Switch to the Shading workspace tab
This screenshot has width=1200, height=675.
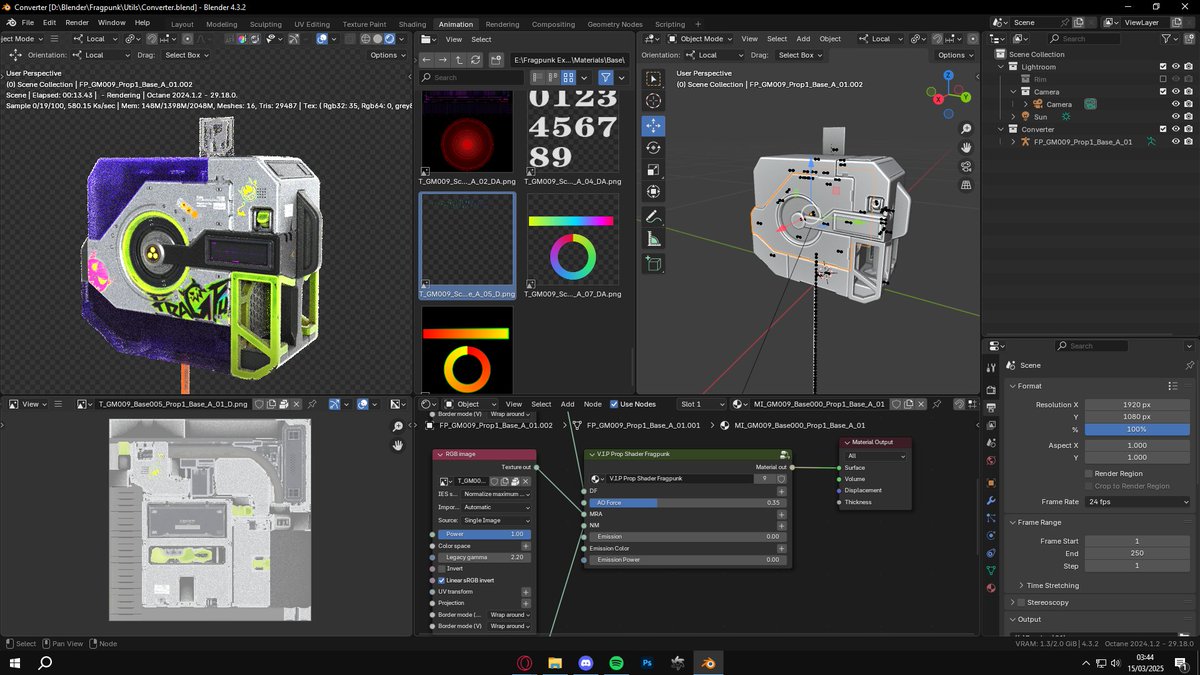click(x=412, y=24)
